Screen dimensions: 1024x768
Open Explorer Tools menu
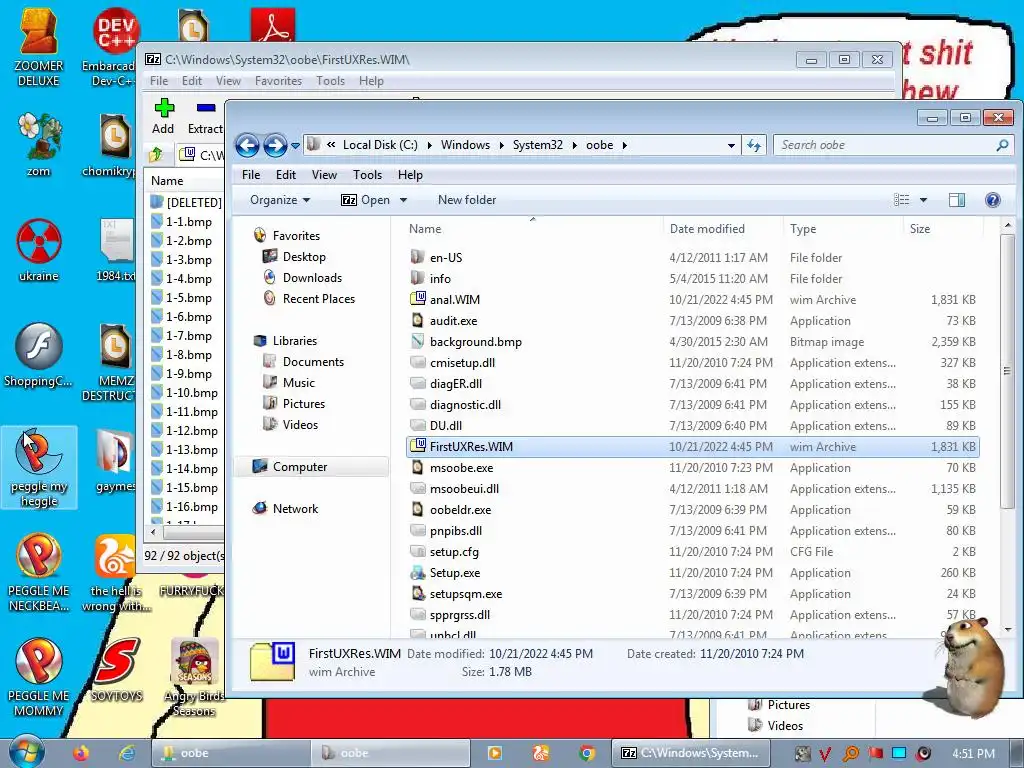pos(367,175)
